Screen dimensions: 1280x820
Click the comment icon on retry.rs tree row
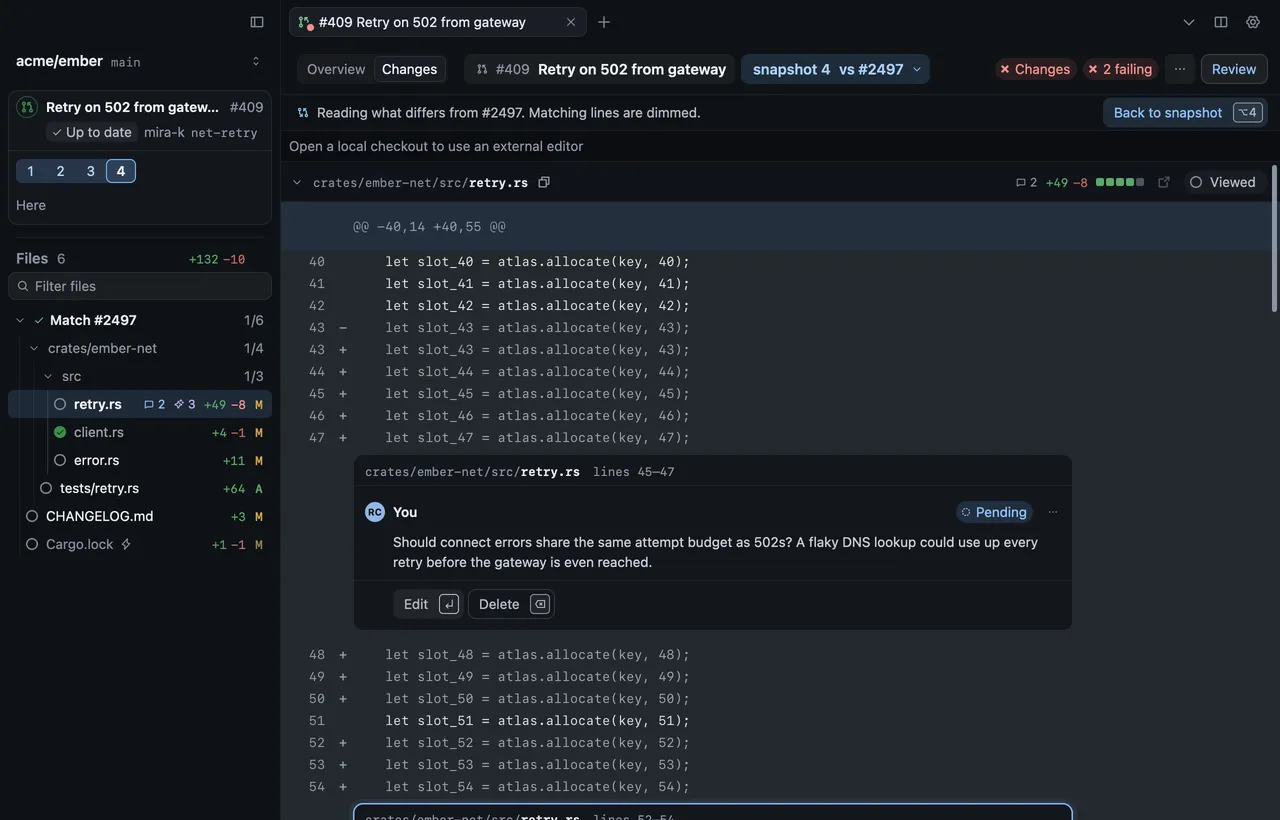point(149,404)
